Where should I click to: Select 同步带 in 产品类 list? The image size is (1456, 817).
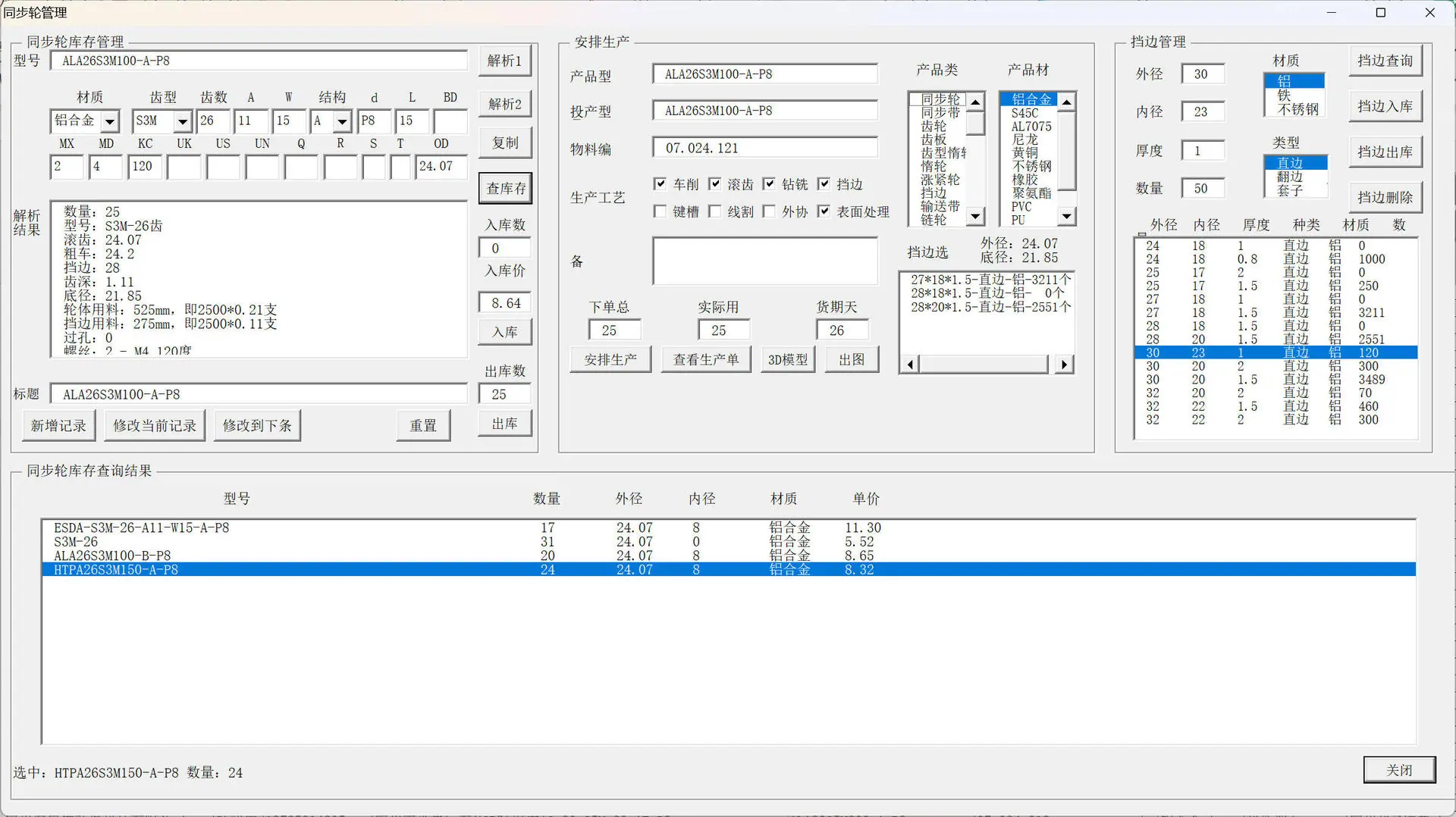coord(938,113)
